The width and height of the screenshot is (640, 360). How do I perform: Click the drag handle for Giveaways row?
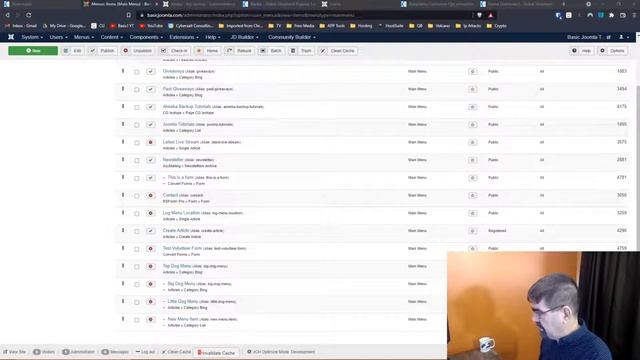[123, 71]
